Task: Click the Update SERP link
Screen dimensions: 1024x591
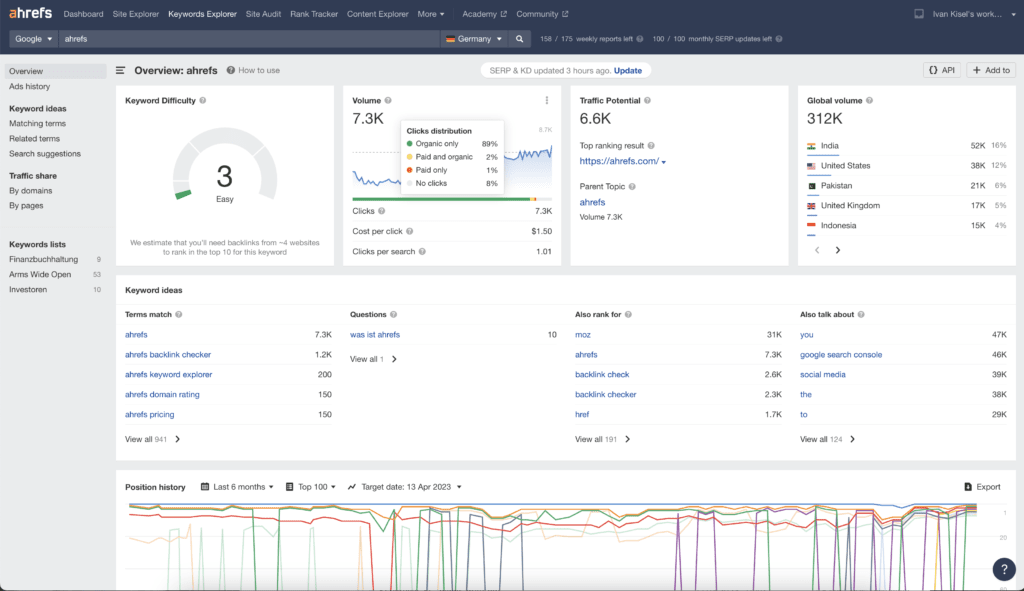Action: [627, 71]
